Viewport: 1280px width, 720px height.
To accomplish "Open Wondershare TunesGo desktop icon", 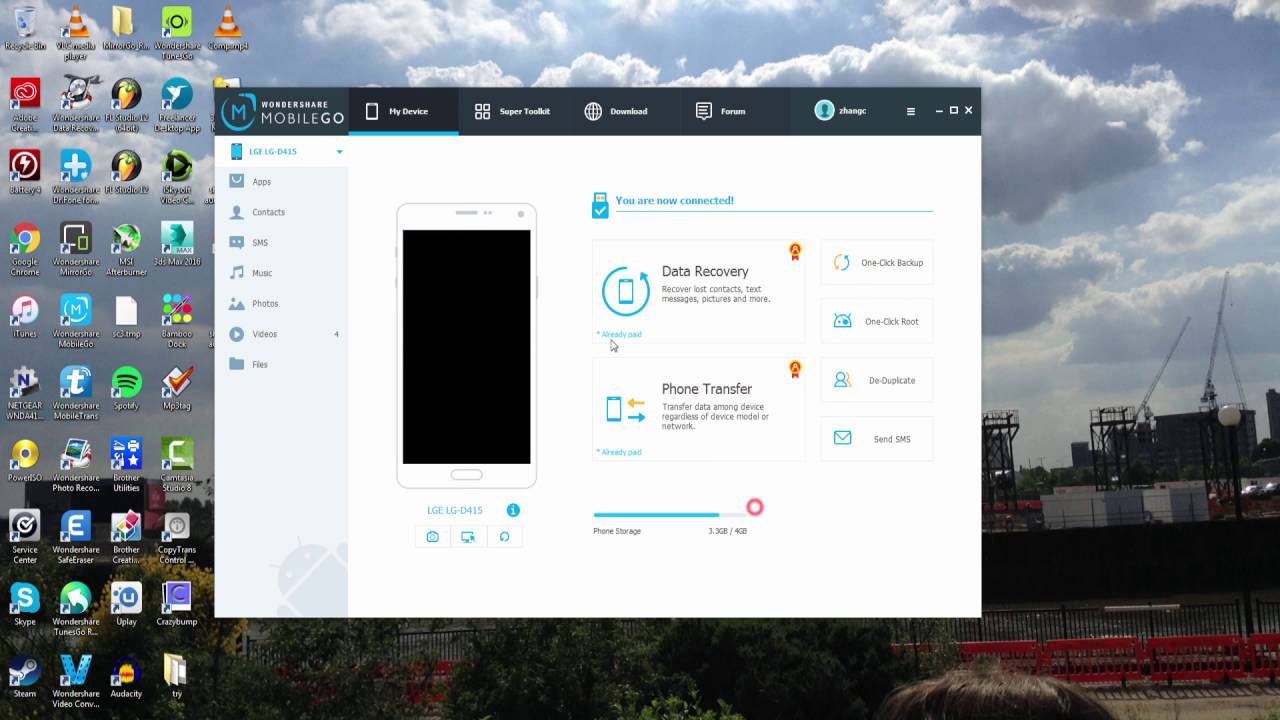I will point(177,33).
